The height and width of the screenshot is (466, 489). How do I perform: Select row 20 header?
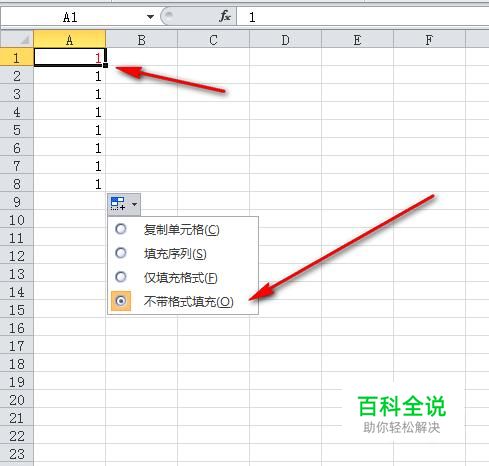point(17,400)
